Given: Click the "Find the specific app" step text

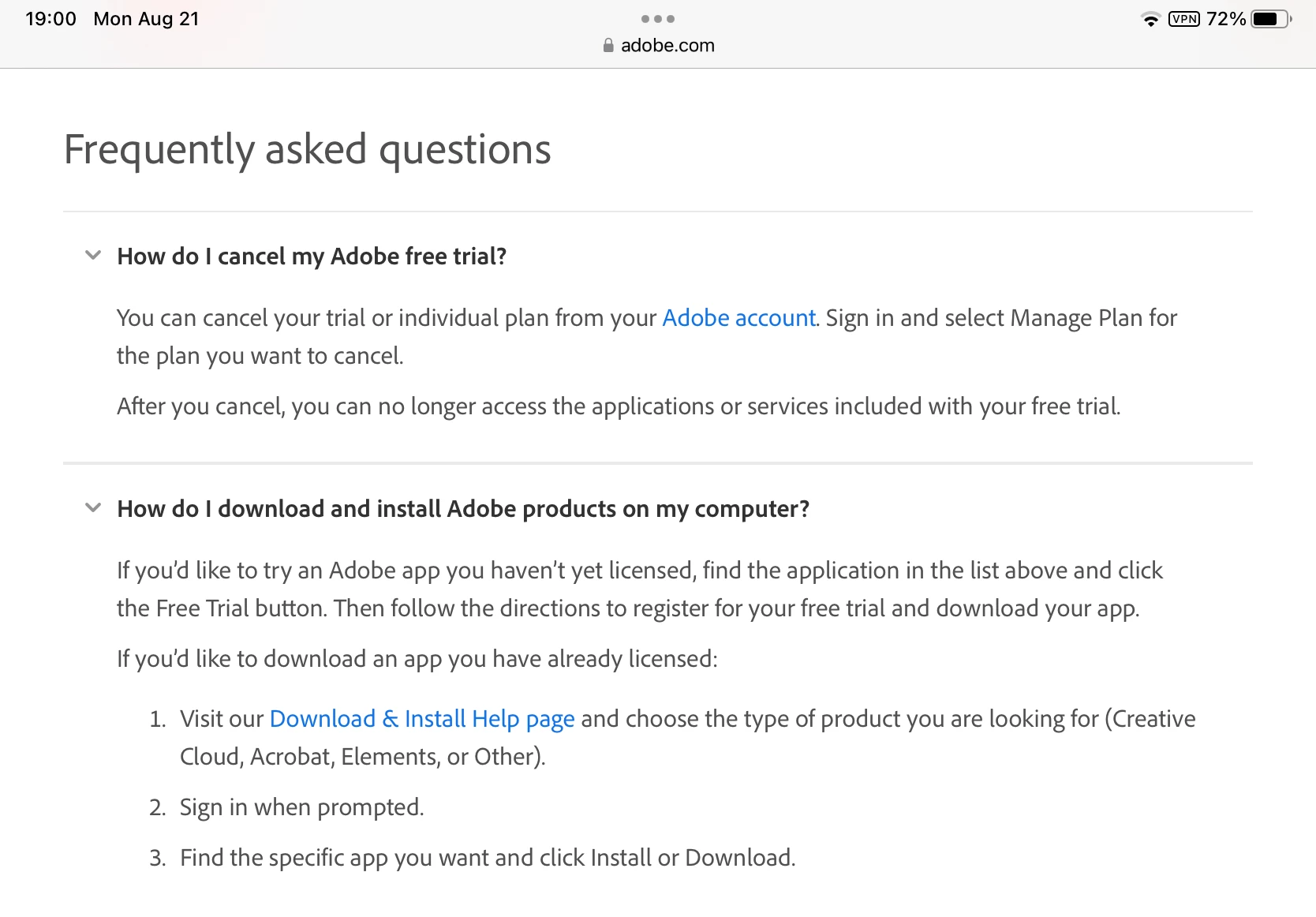Looking at the screenshot, I should pos(487,858).
